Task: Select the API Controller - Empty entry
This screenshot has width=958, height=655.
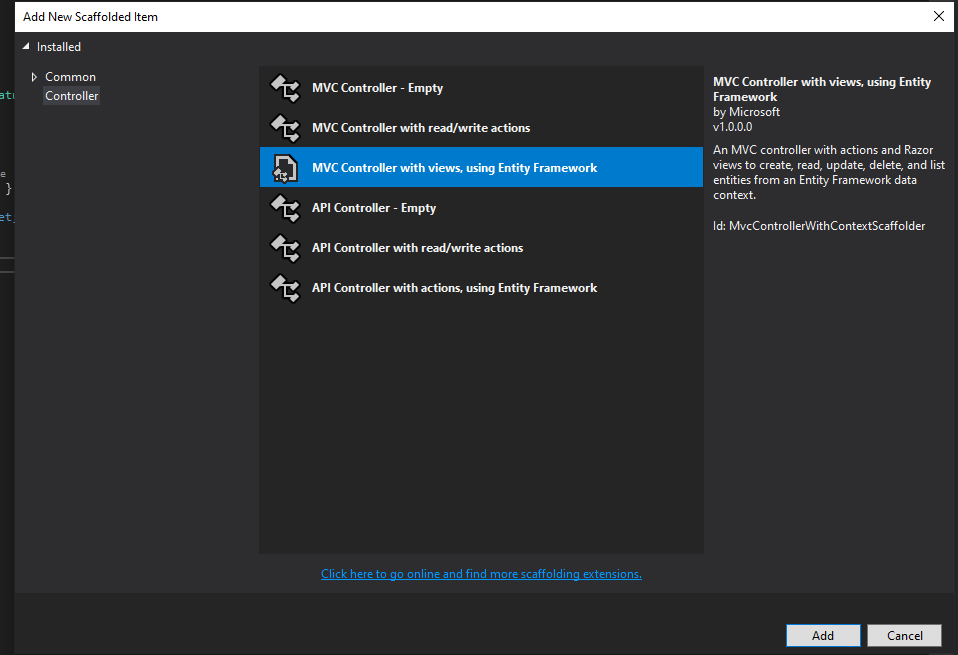Action: [373, 208]
